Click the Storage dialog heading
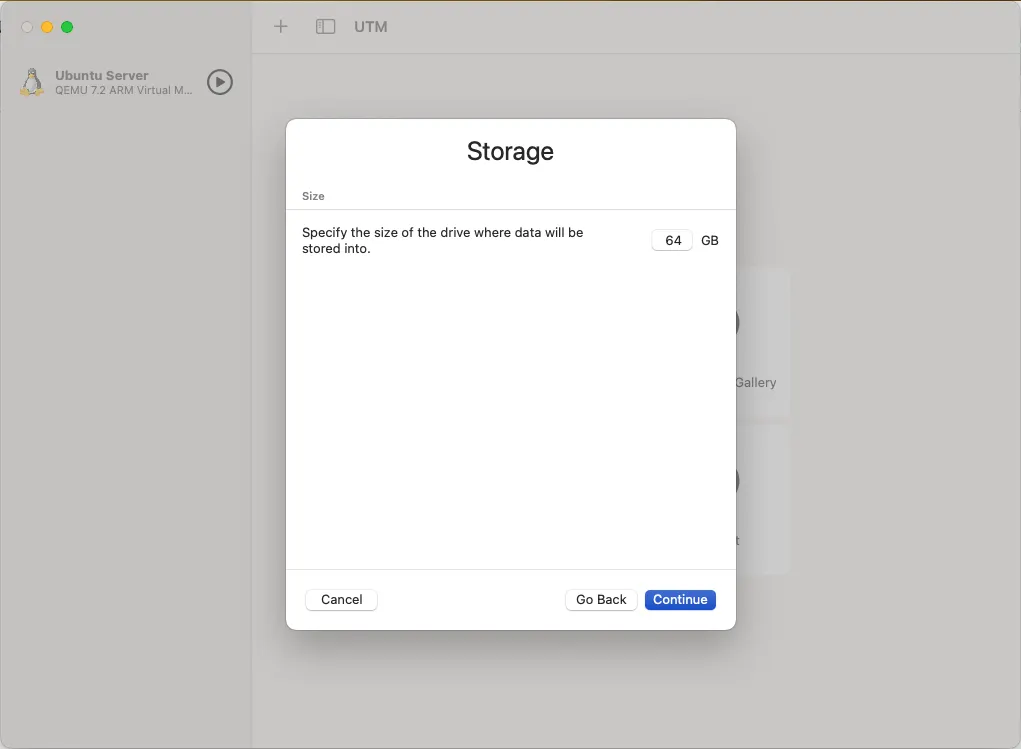Image resolution: width=1021 pixels, height=749 pixels. coord(510,151)
